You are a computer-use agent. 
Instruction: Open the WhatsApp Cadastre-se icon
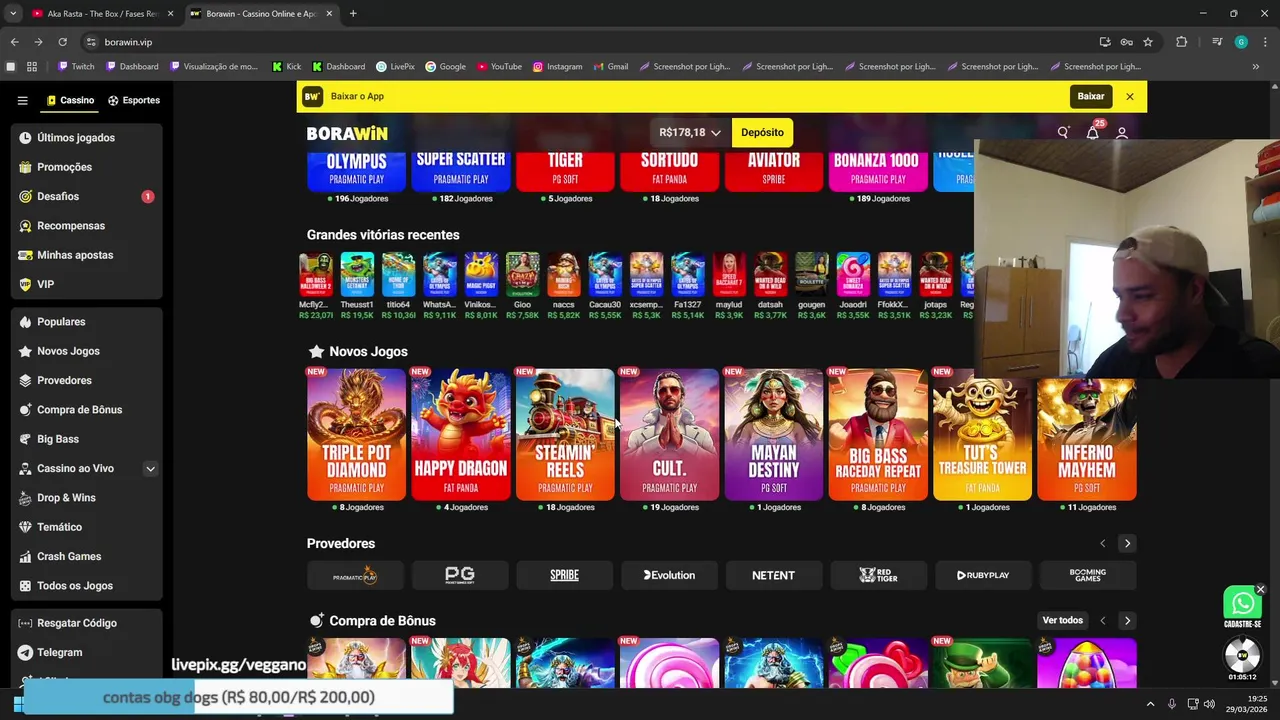point(1242,607)
